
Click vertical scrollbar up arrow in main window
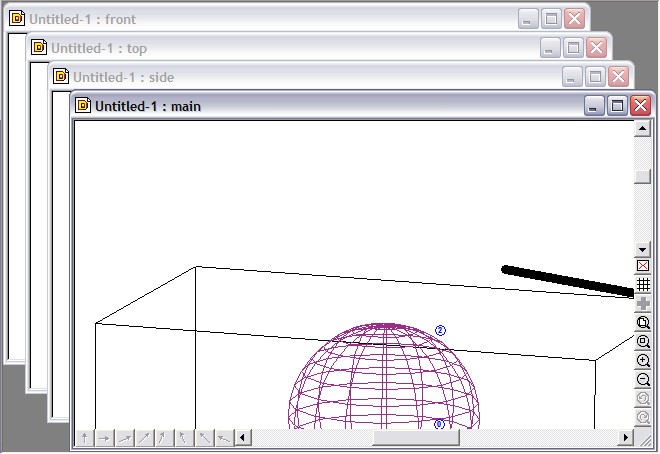[642, 129]
